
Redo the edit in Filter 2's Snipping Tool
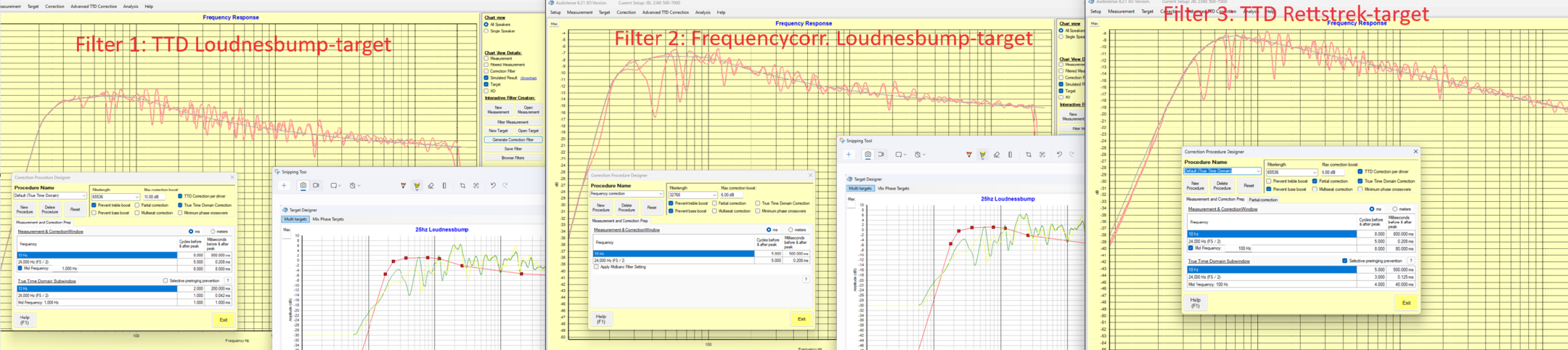(1072, 155)
